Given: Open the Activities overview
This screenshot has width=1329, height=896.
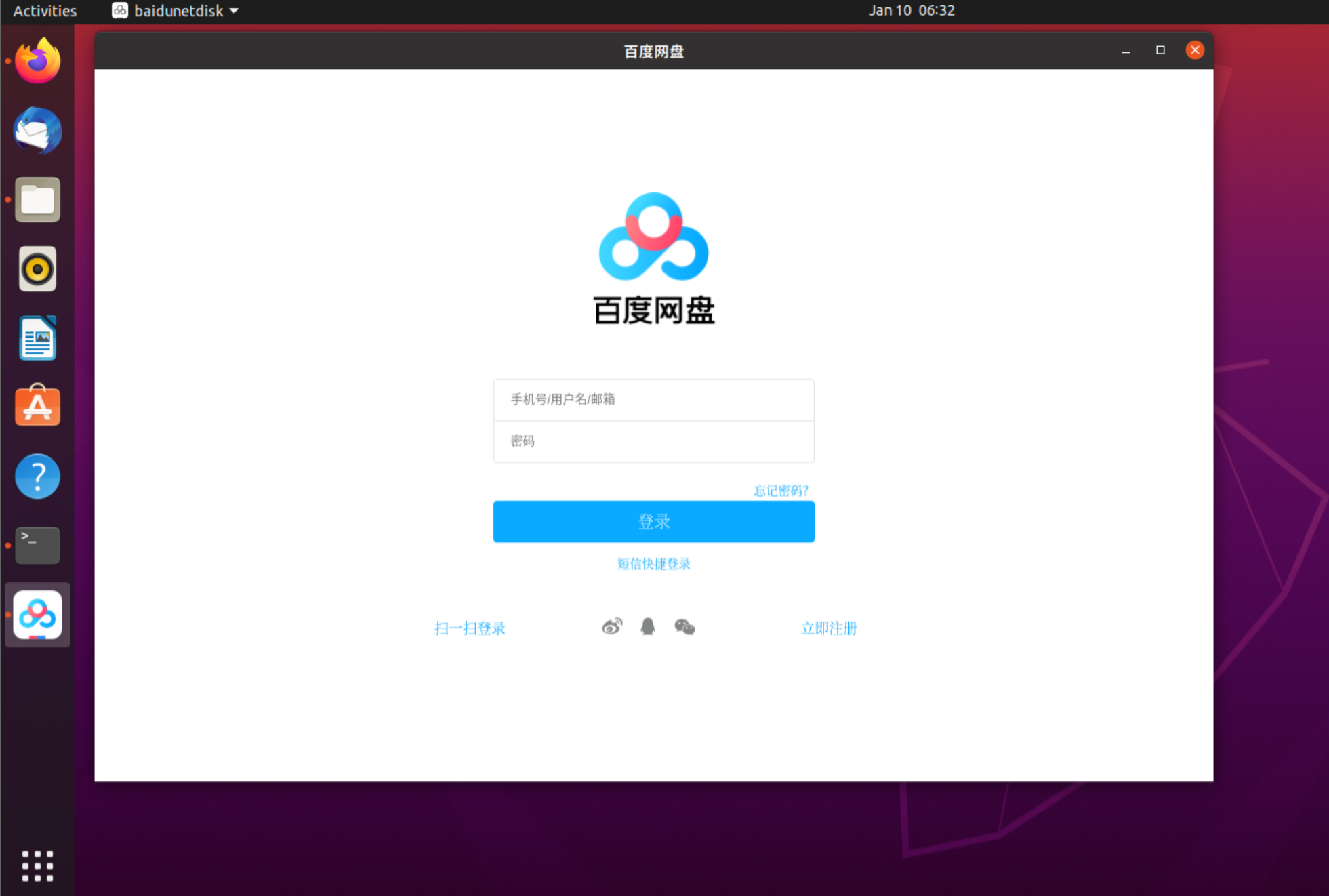Looking at the screenshot, I should (x=45, y=11).
